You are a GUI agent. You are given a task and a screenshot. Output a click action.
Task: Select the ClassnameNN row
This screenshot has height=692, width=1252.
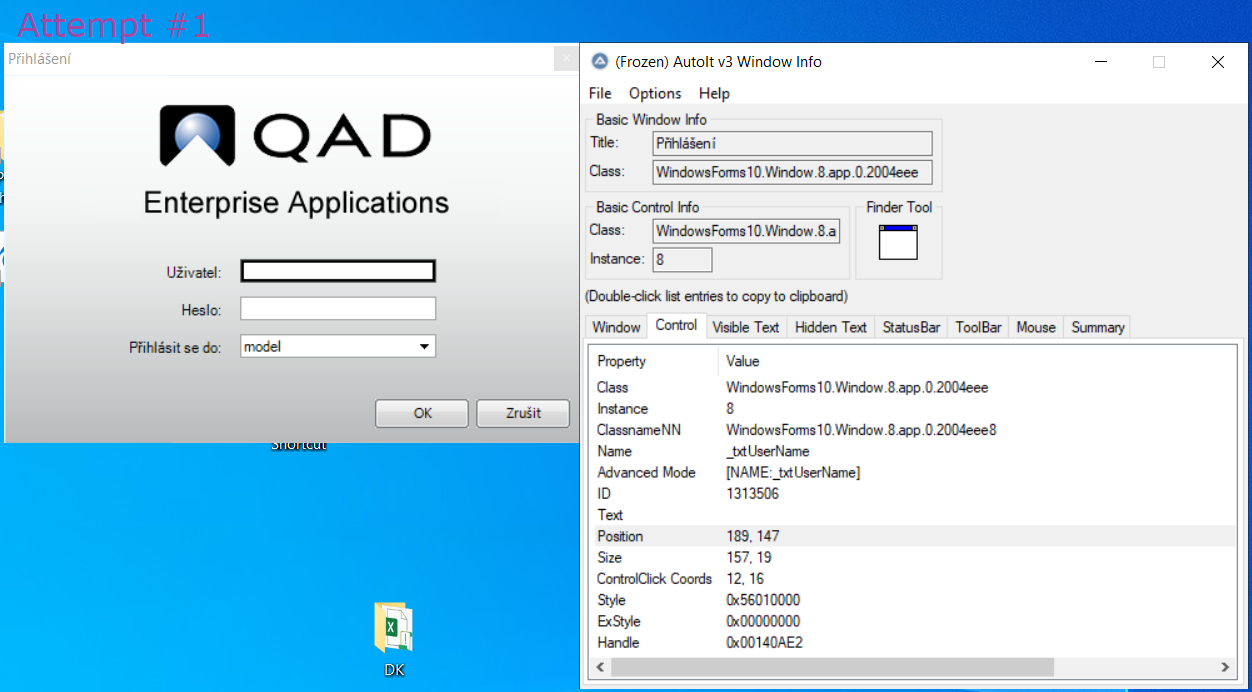point(913,430)
